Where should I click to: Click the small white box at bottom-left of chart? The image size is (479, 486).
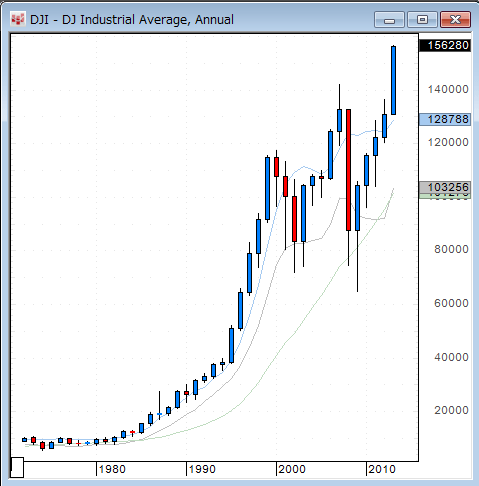(x=17, y=467)
